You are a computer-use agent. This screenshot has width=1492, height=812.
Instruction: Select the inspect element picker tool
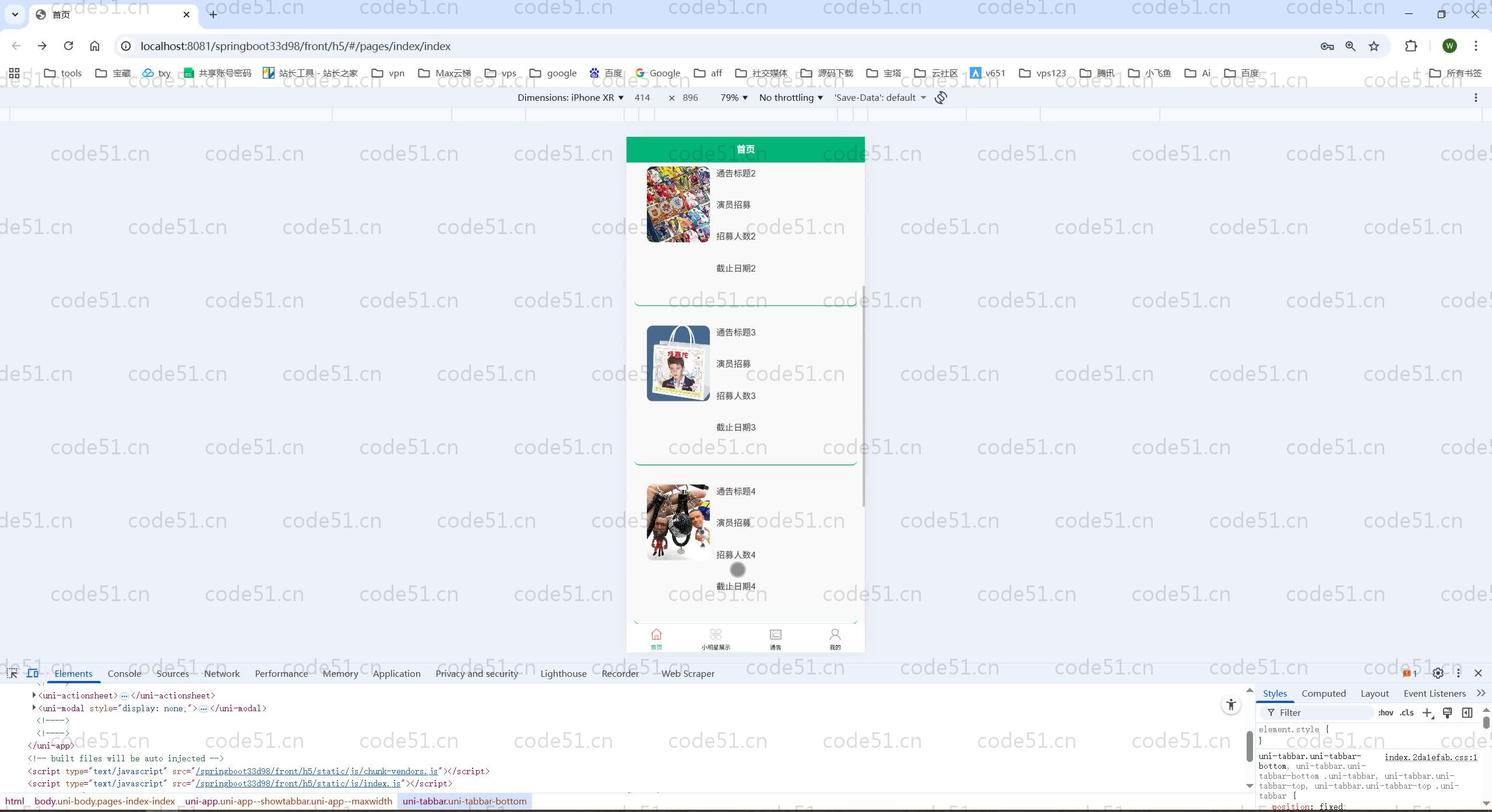[12, 673]
